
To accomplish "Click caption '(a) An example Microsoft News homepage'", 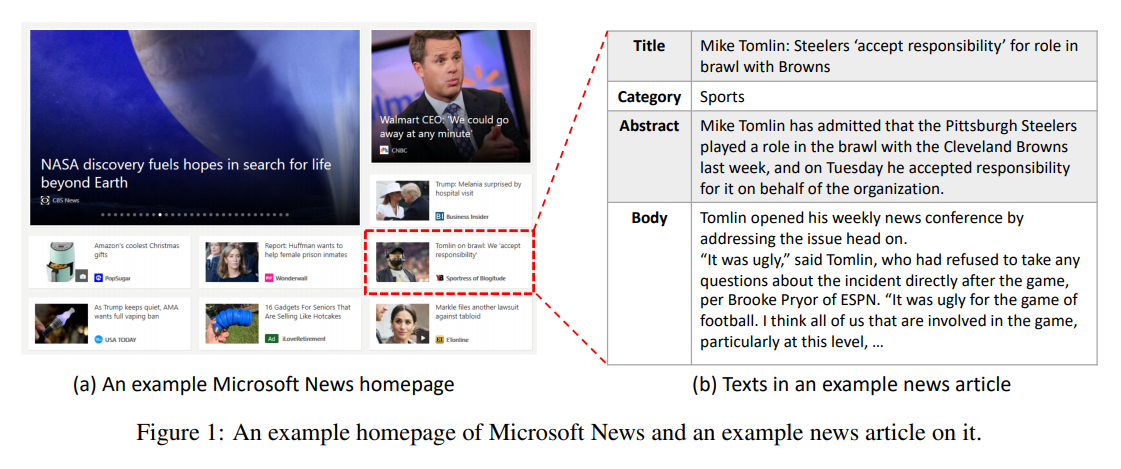I will click(264, 385).
